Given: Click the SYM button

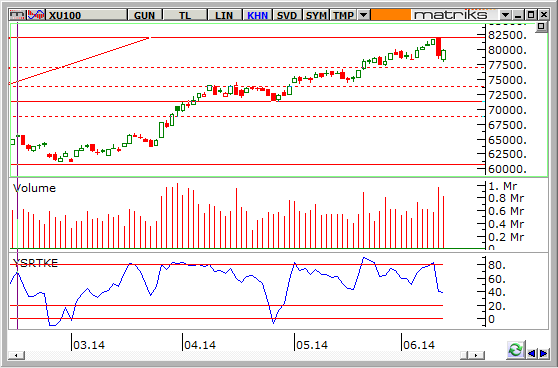Looking at the screenshot, I should click(316, 15).
